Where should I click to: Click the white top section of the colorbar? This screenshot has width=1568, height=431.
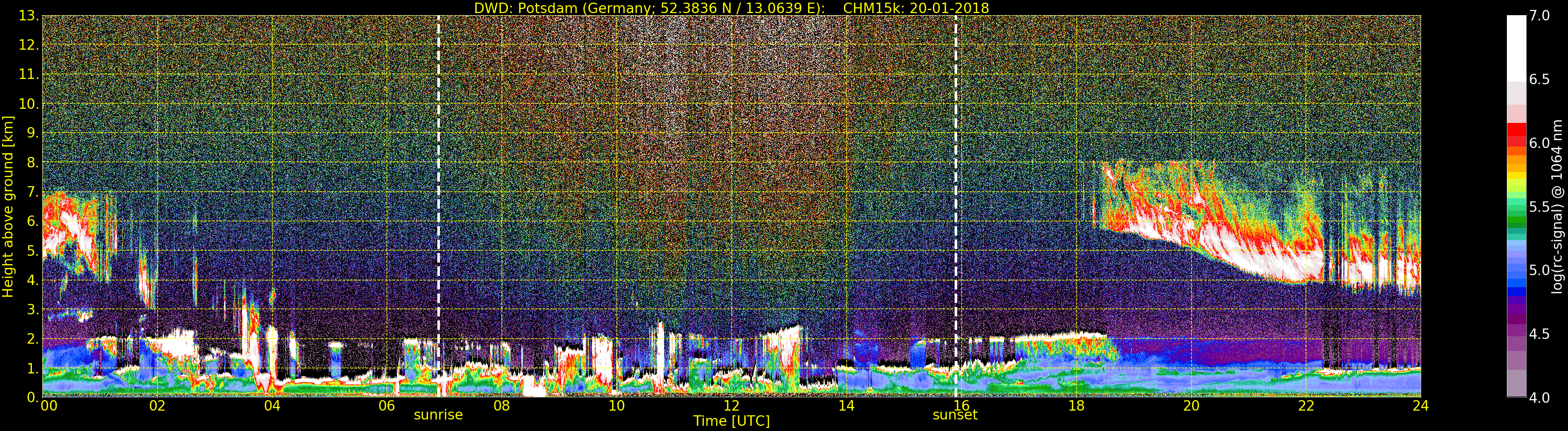(1516, 49)
